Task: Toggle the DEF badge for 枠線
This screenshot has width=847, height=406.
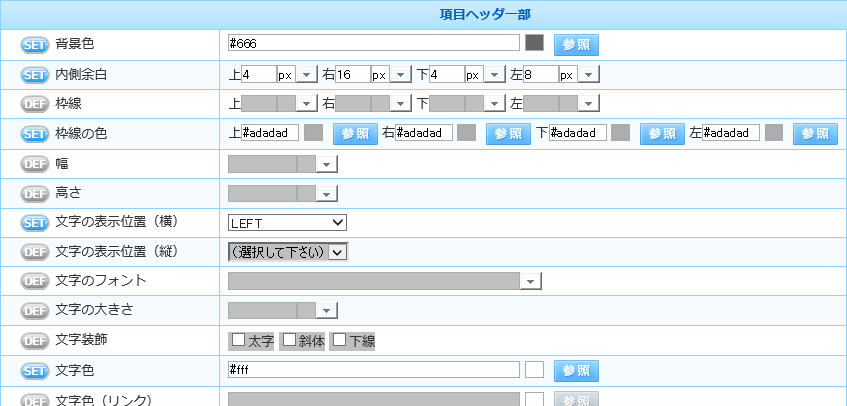Action: pyautogui.click(x=35, y=104)
